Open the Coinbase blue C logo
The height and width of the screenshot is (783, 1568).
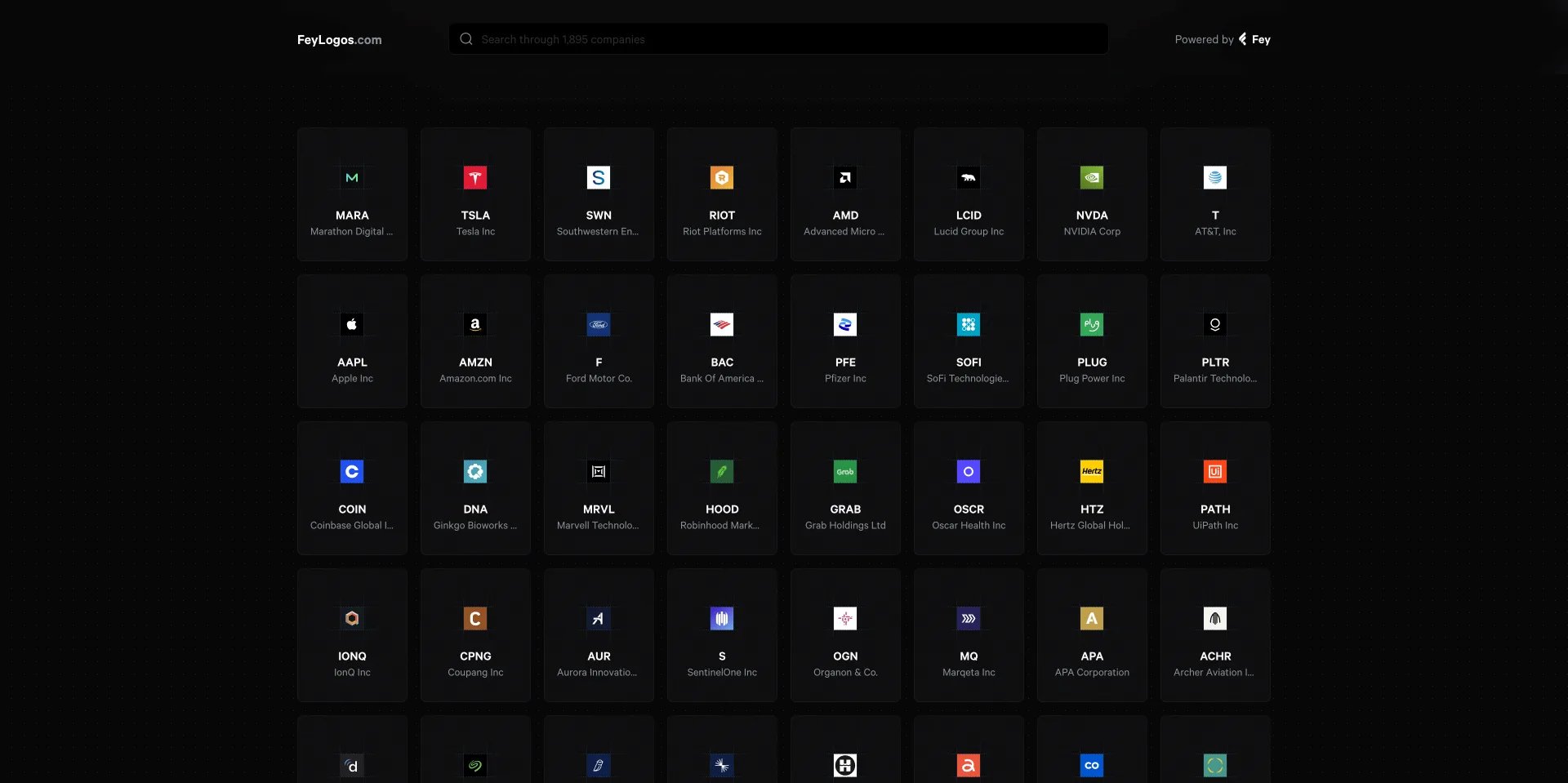[352, 471]
